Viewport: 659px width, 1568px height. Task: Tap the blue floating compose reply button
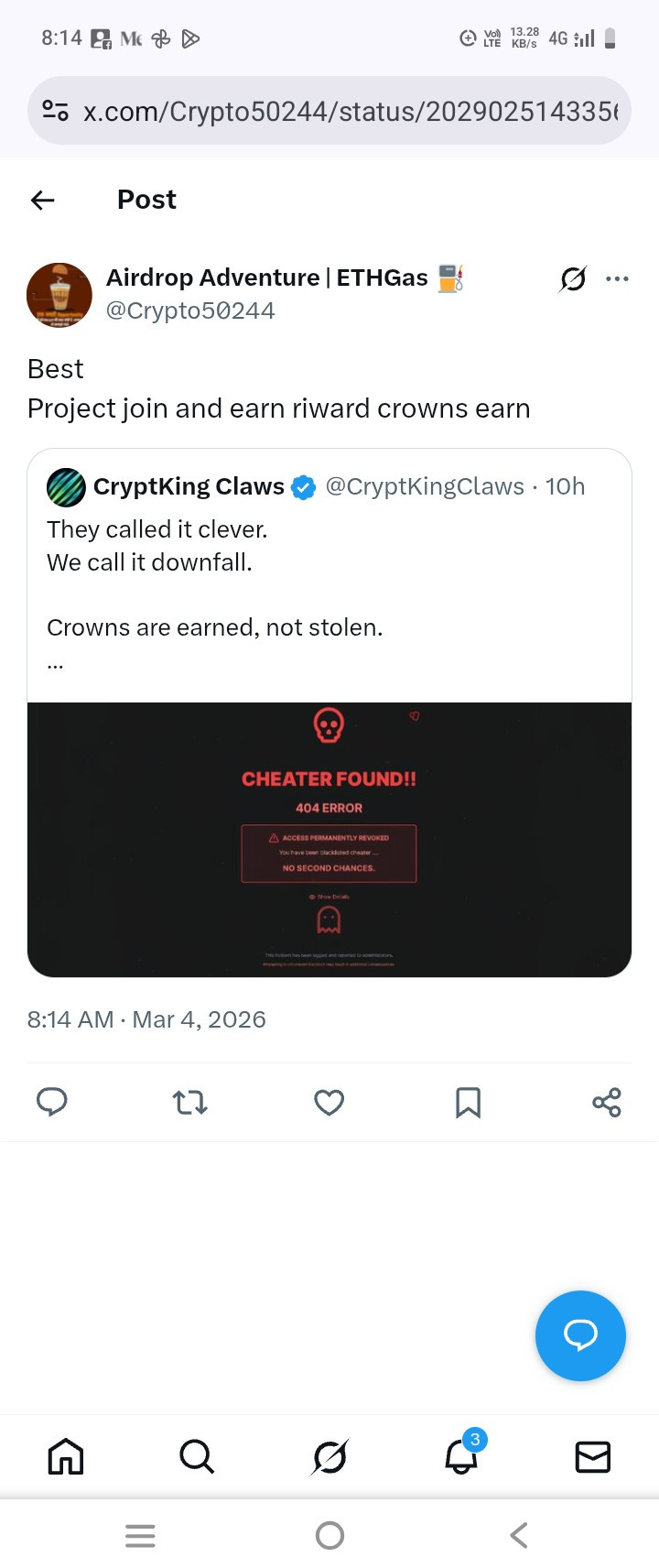coord(580,1335)
